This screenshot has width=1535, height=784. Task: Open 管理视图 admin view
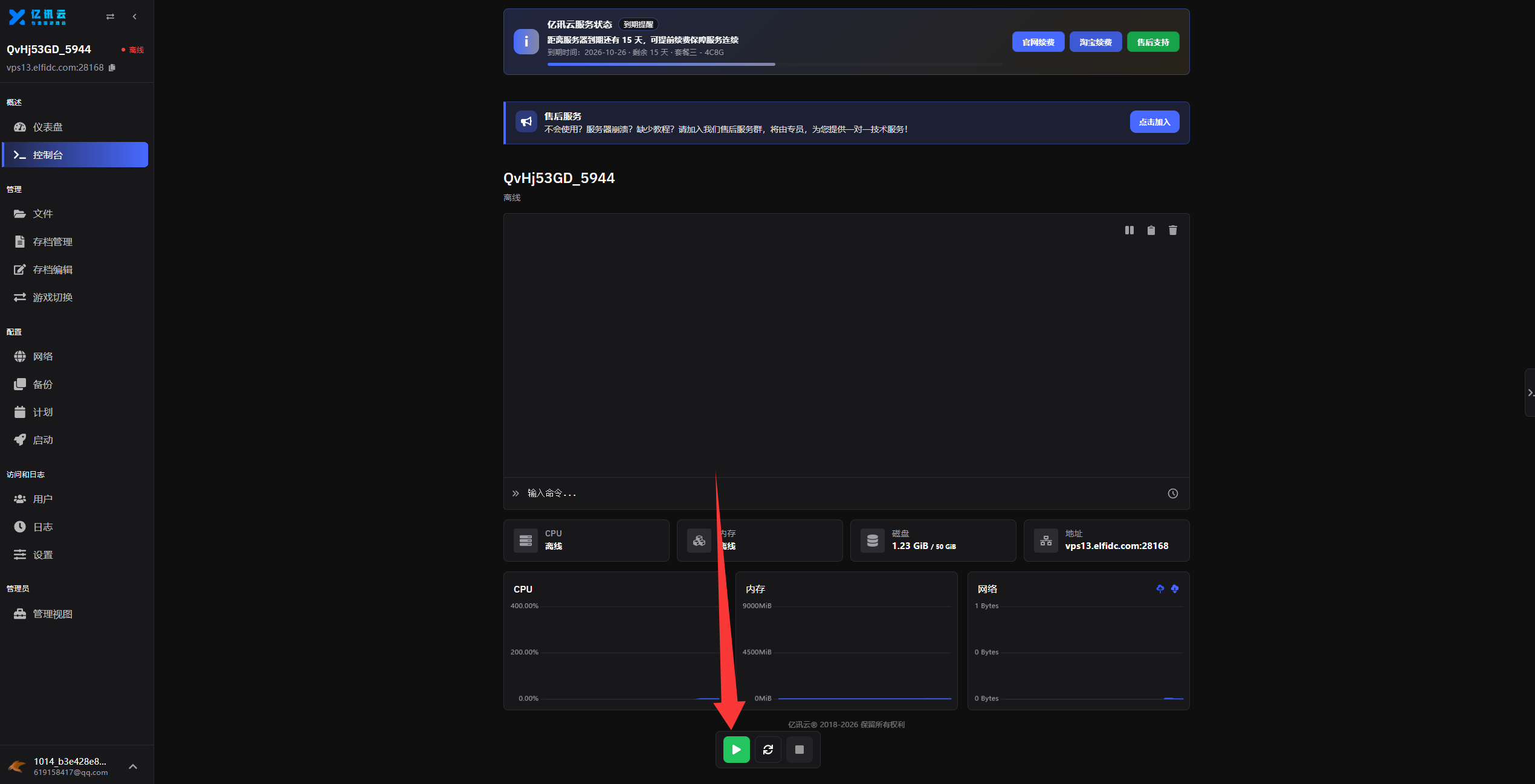point(76,614)
